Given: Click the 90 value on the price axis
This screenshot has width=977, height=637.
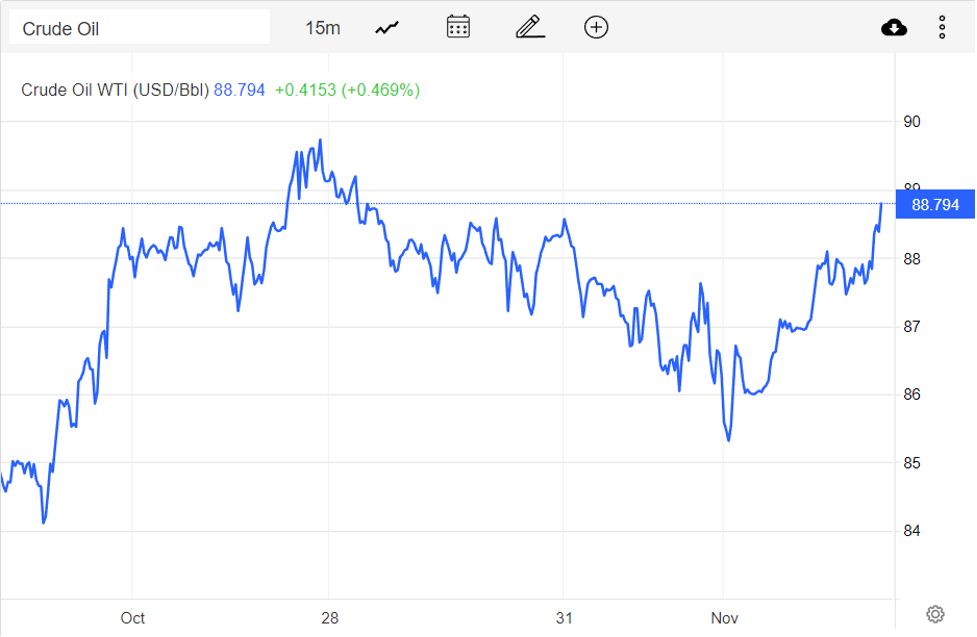Looking at the screenshot, I should coord(910,122).
